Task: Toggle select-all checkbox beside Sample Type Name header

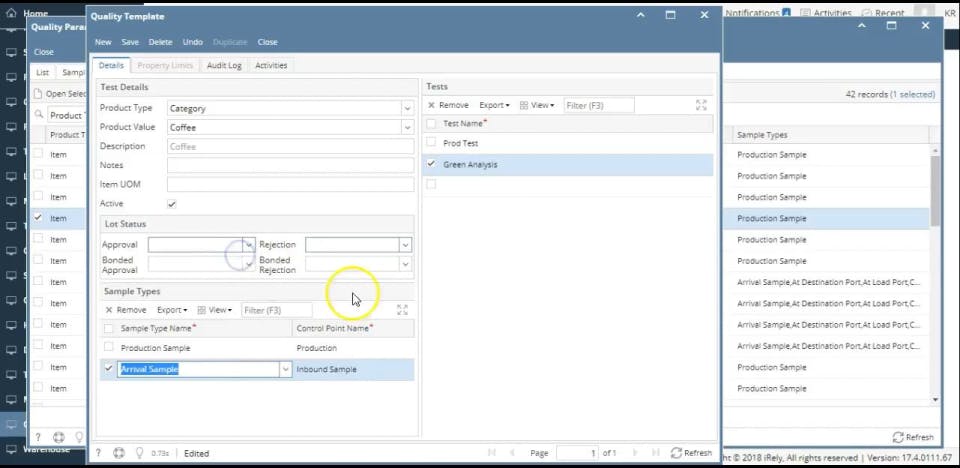Action: [x=108, y=328]
